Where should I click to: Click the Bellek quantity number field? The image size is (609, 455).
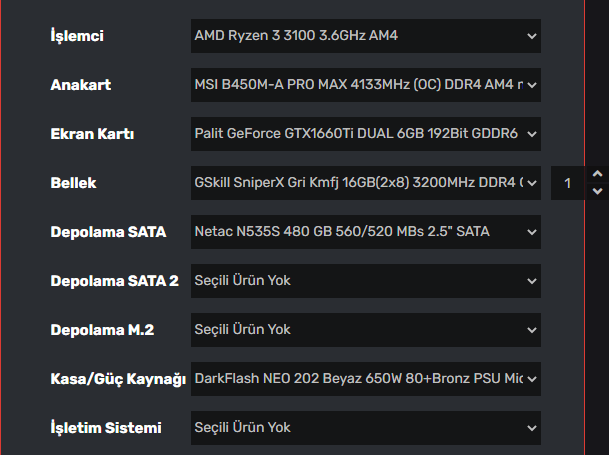568,183
